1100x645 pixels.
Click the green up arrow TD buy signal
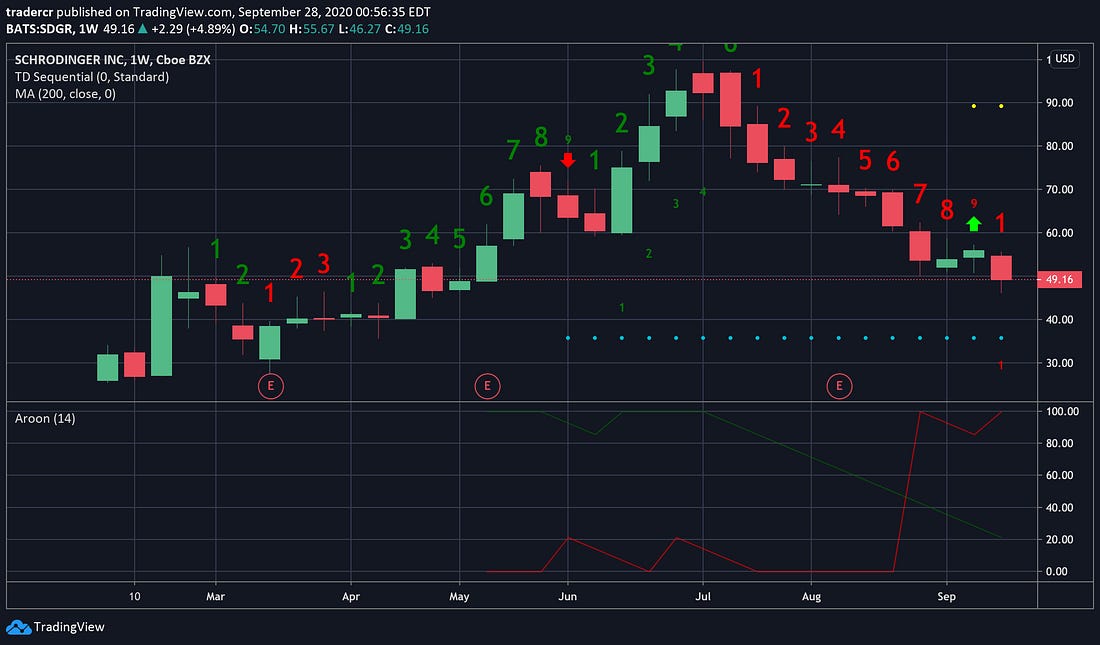tap(974, 224)
